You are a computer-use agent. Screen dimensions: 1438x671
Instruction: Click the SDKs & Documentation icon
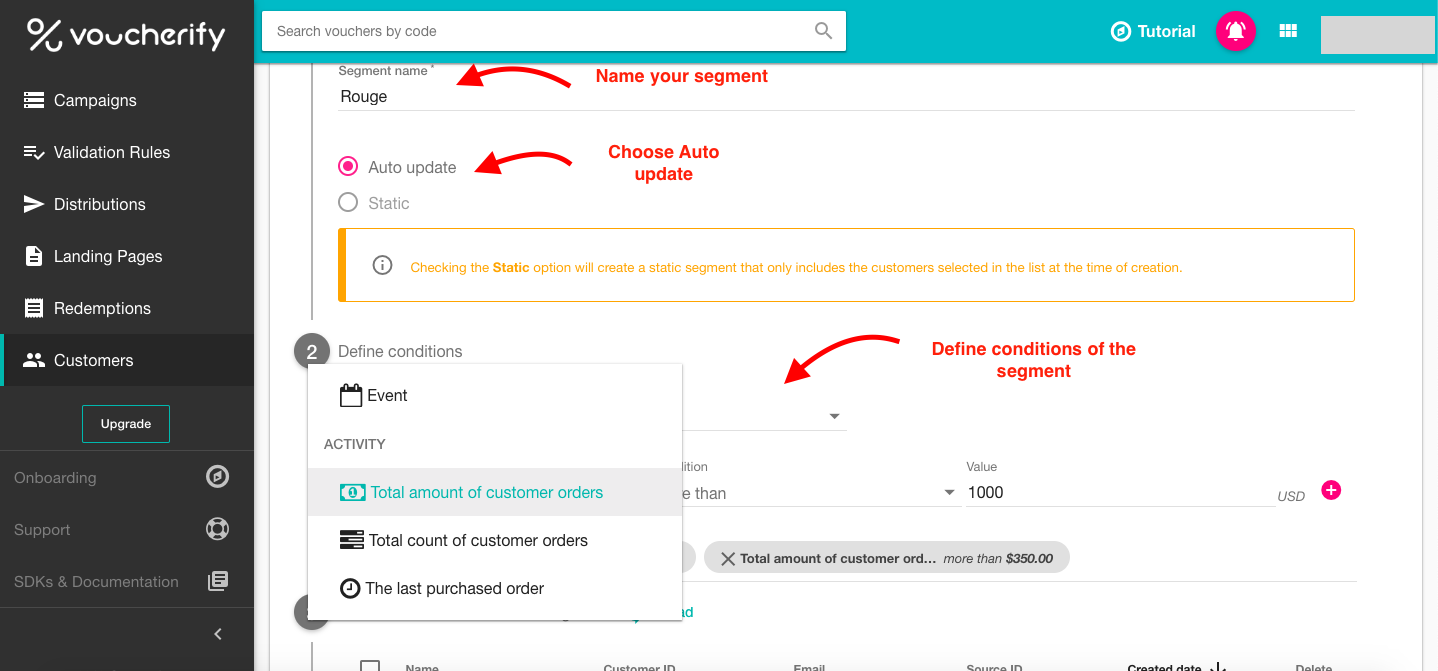point(217,581)
